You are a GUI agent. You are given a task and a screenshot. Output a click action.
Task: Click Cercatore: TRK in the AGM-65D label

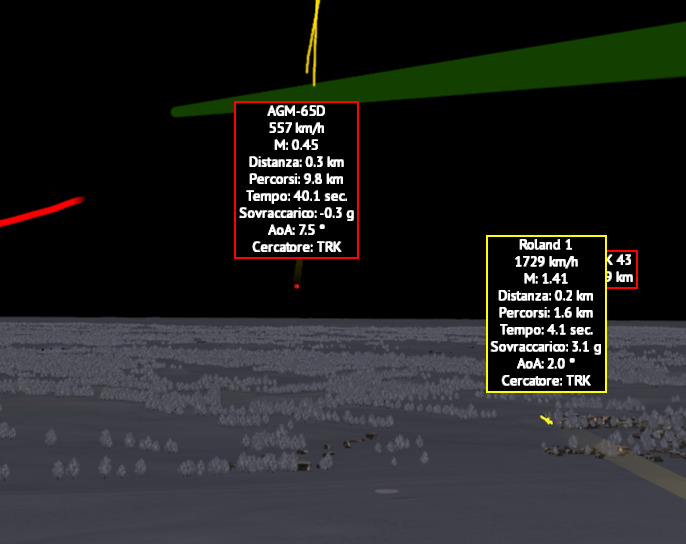click(296, 247)
